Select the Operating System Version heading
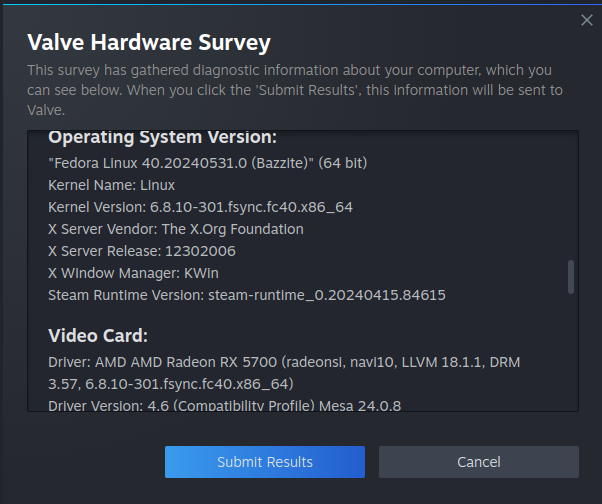The width and height of the screenshot is (602, 504). pos(162,137)
